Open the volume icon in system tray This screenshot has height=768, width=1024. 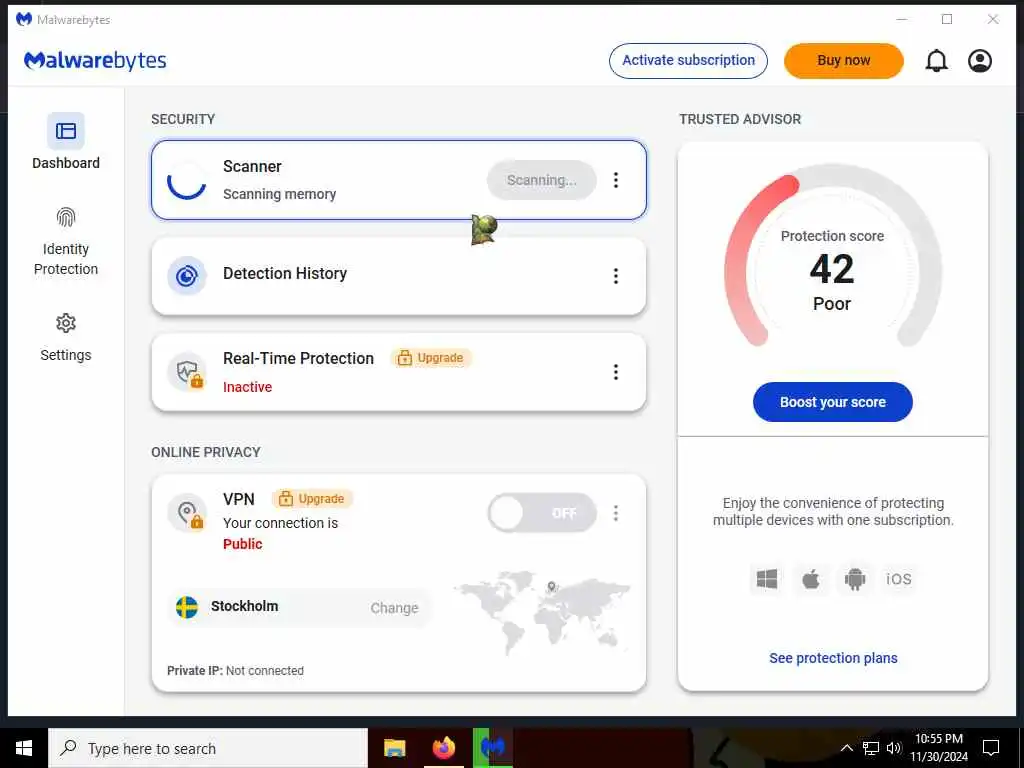pos(894,748)
